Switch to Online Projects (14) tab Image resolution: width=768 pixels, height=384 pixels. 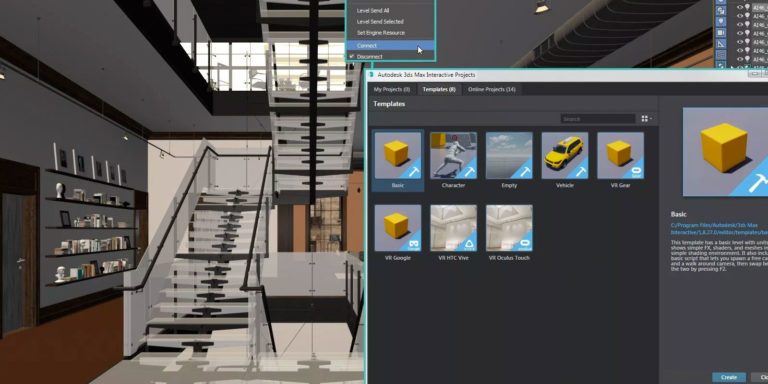(491, 89)
